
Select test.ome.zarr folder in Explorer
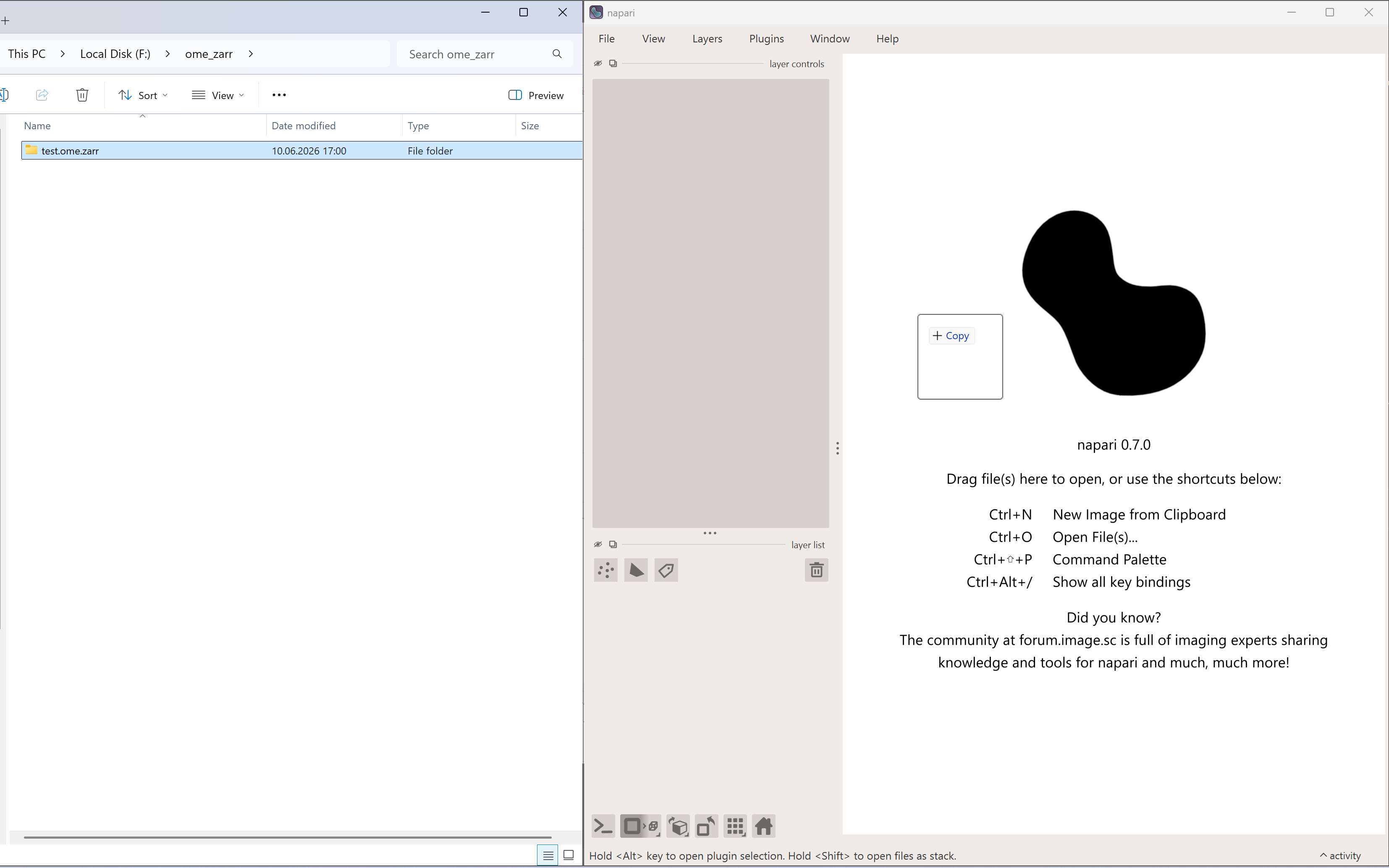point(302,150)
